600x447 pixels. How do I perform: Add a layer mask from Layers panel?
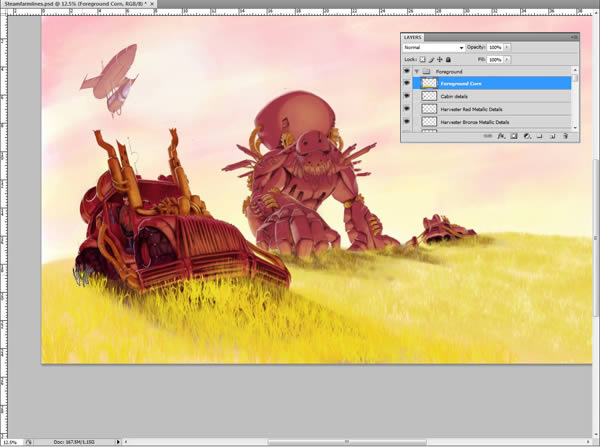click(514, 136)
